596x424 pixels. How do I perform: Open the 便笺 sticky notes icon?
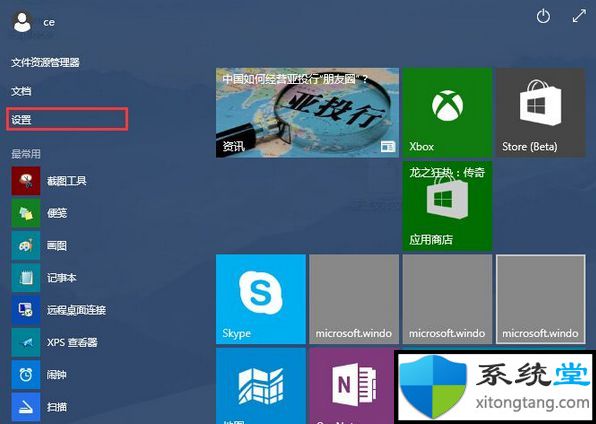[x=26, y=213]
